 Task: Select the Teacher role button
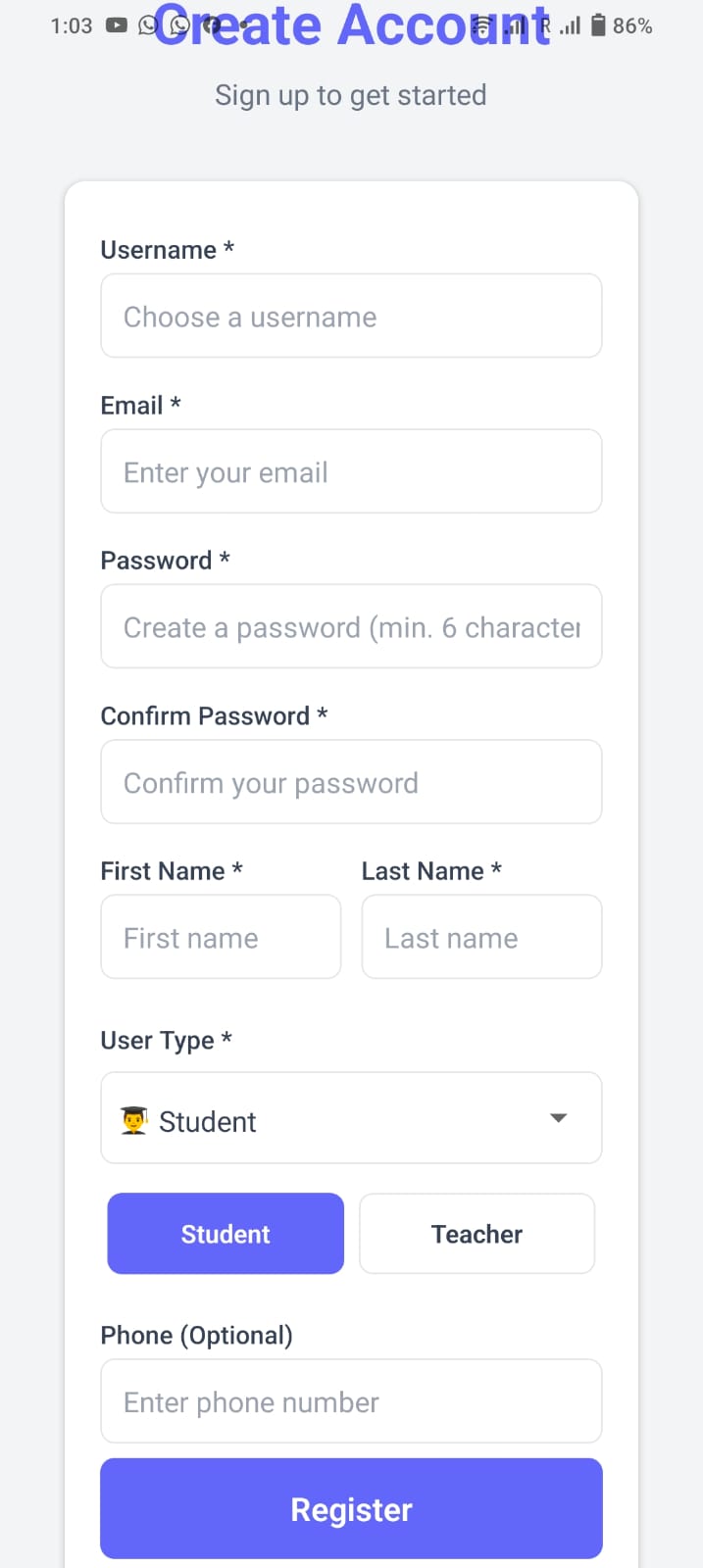click(x=477, y=1234)
